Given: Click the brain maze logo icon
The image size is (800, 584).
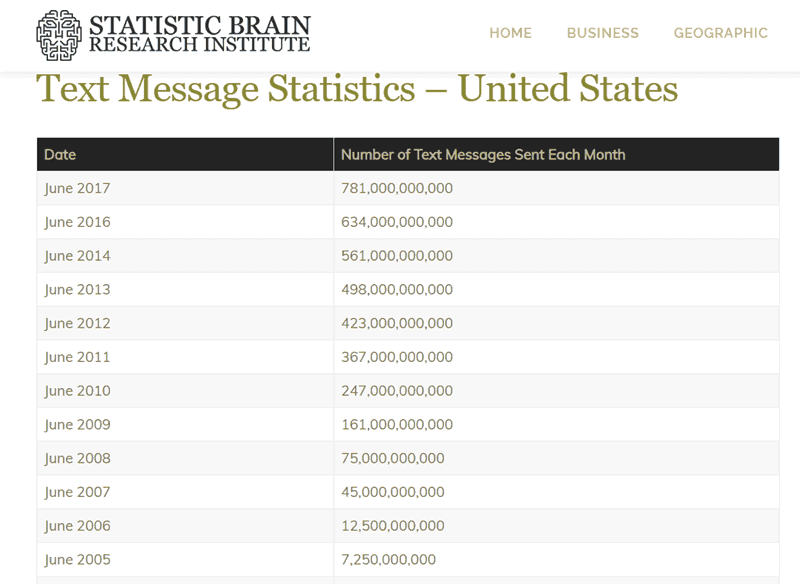Looking at the screenshot, I should (x=59, y=35).
